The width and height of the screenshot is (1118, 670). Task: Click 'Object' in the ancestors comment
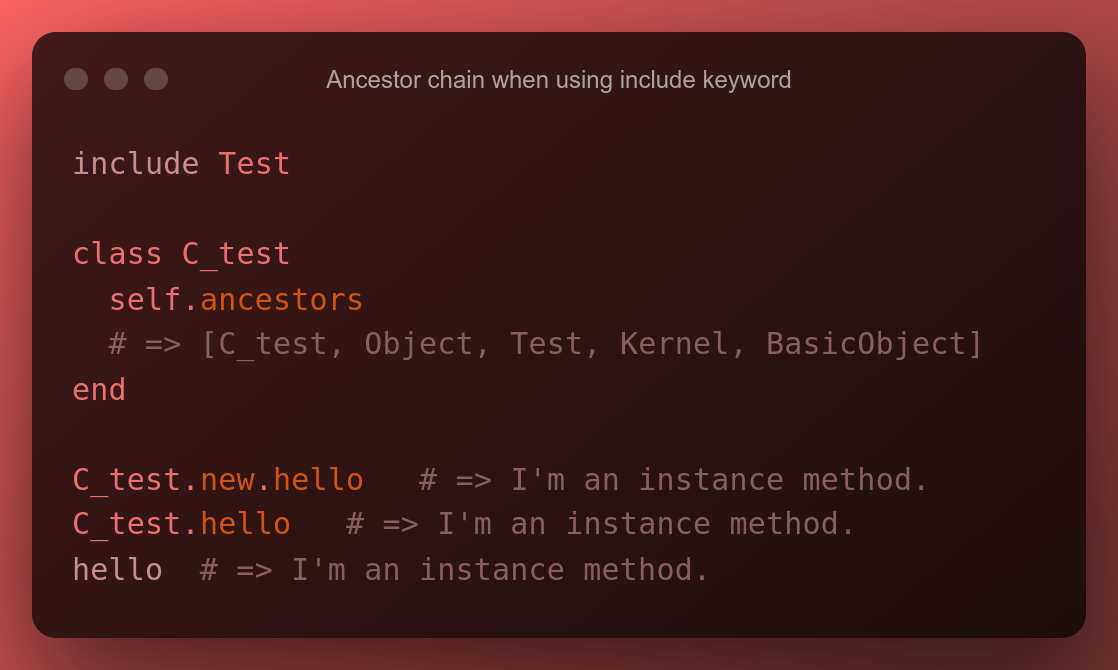click(419, 344)
